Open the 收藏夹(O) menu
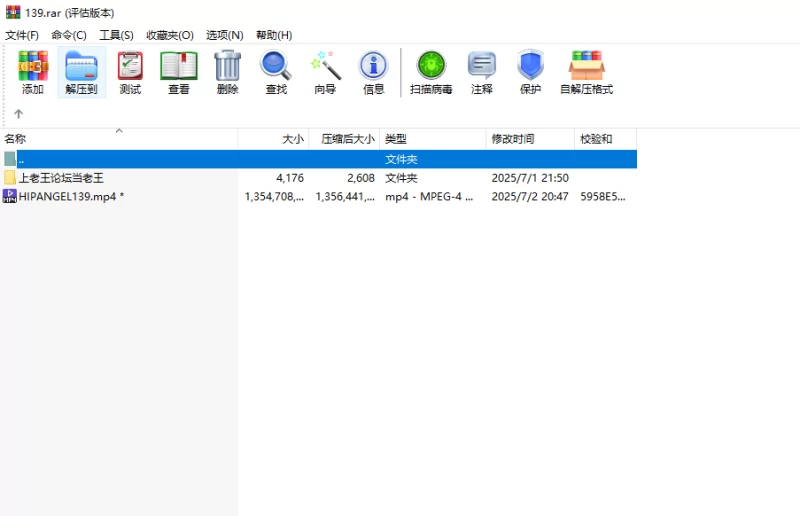This screenshot has height=516, width=800. [170, 35]
